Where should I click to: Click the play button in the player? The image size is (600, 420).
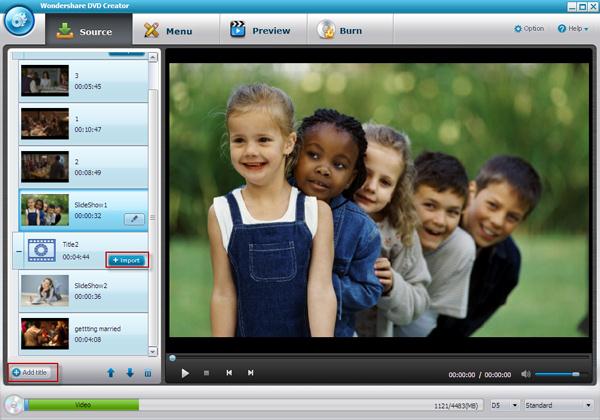click(185, 373)
